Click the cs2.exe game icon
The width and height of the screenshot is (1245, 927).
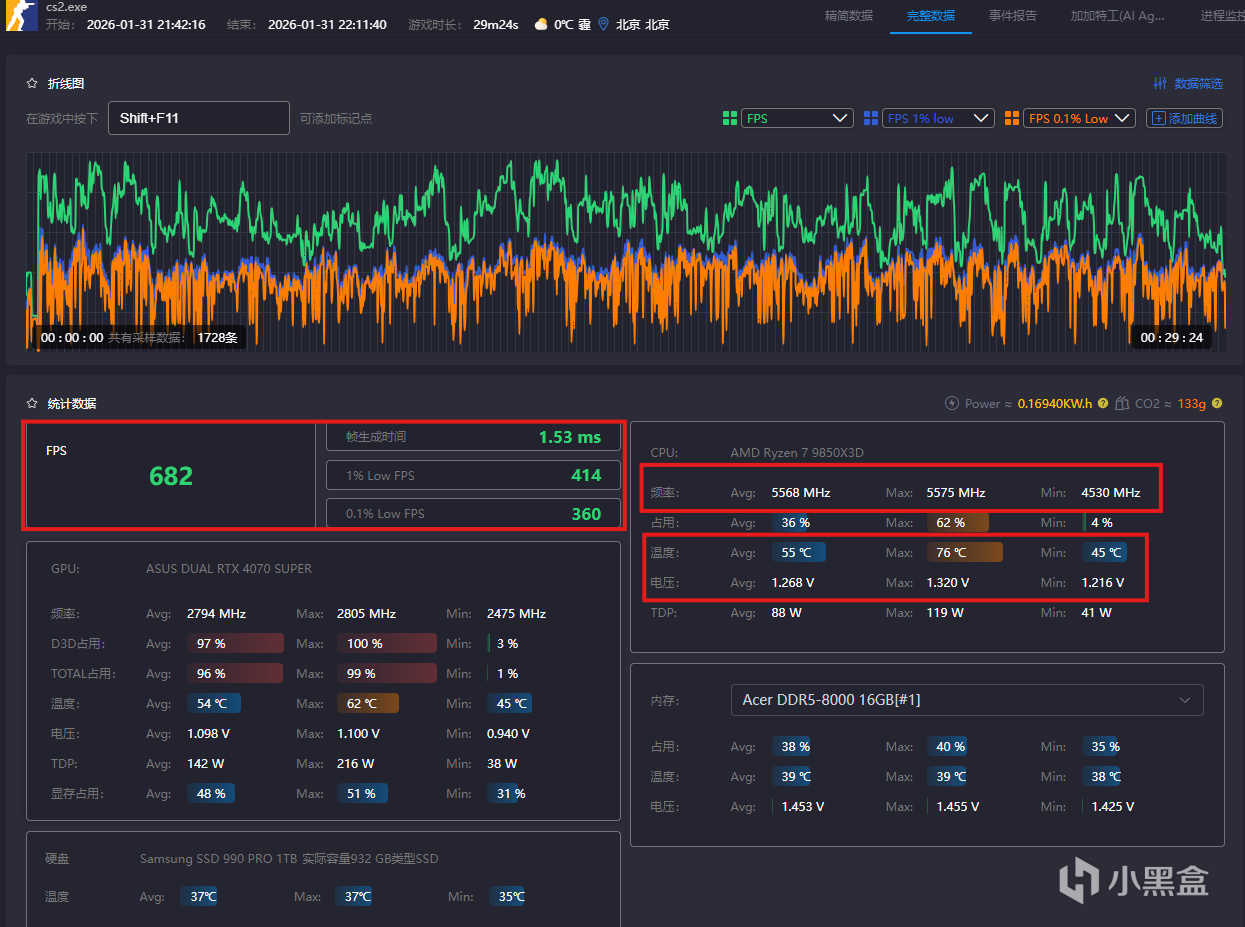(x=21, y=16)
